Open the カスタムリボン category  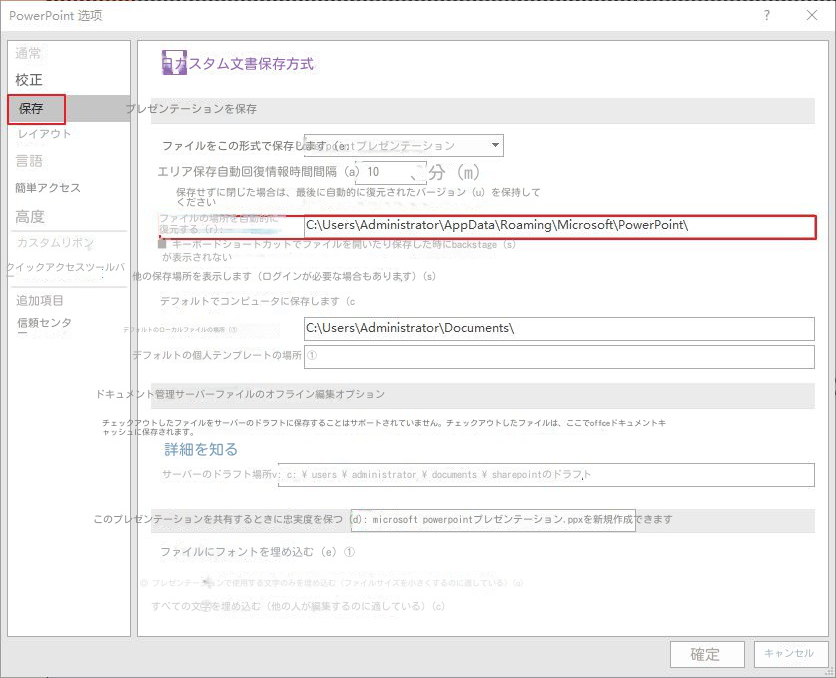55,243
